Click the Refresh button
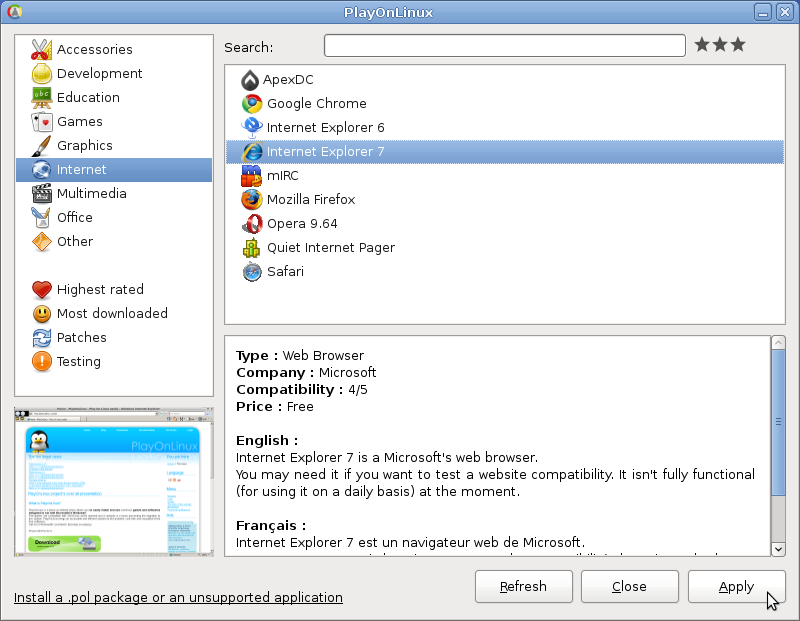The image size is (800, 621). pos(523,587)
